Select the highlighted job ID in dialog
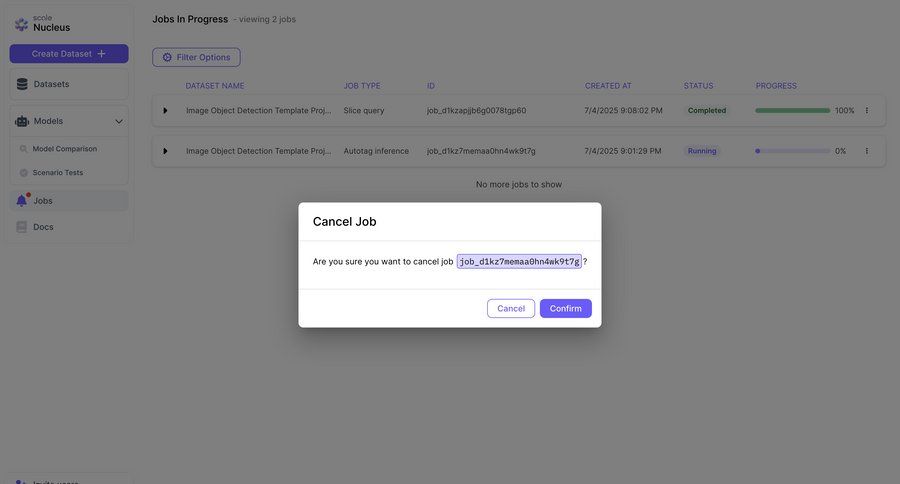 (x=519, y=261)
